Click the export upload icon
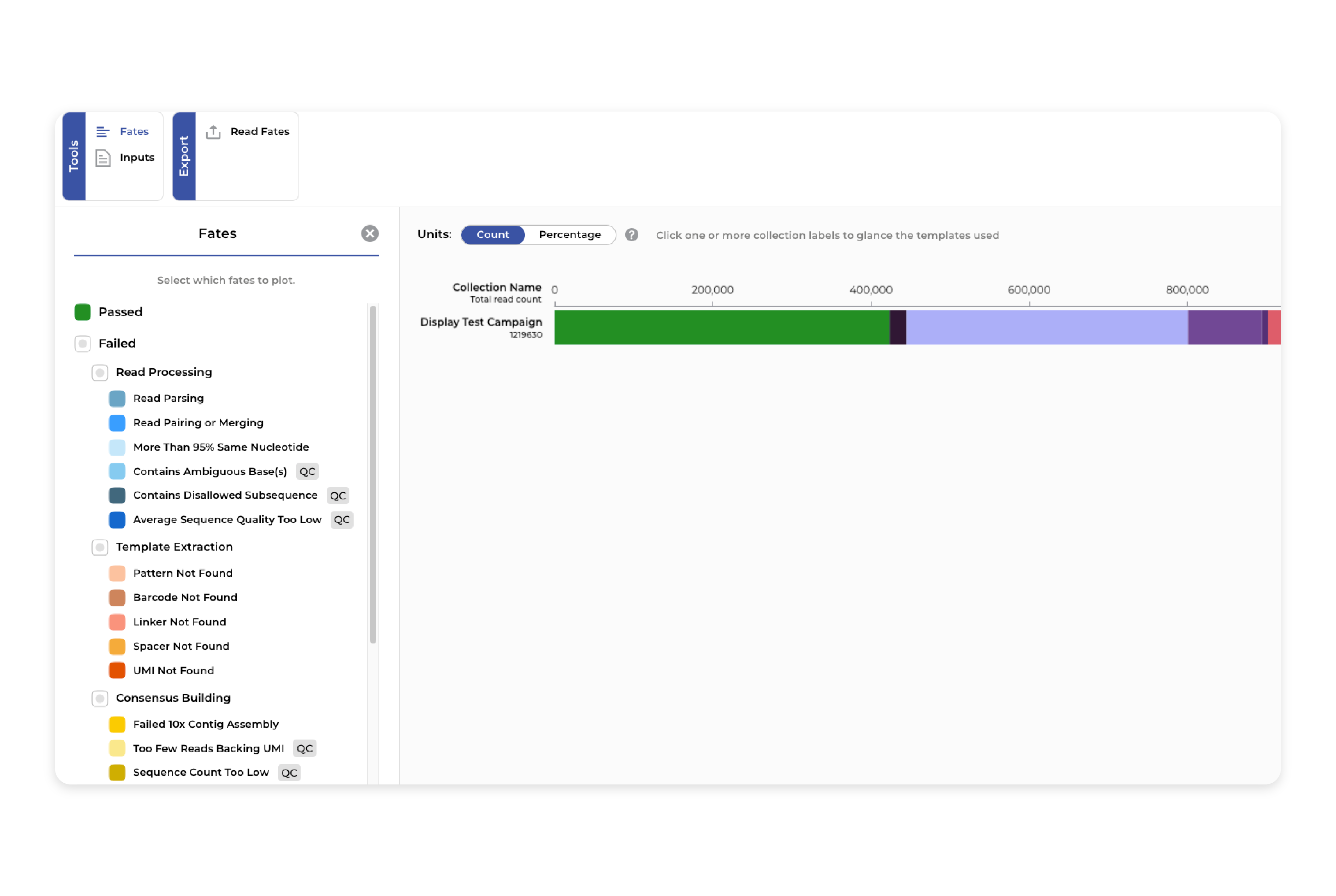Viewport: 1336px width, 896px height. pos(213,132)
